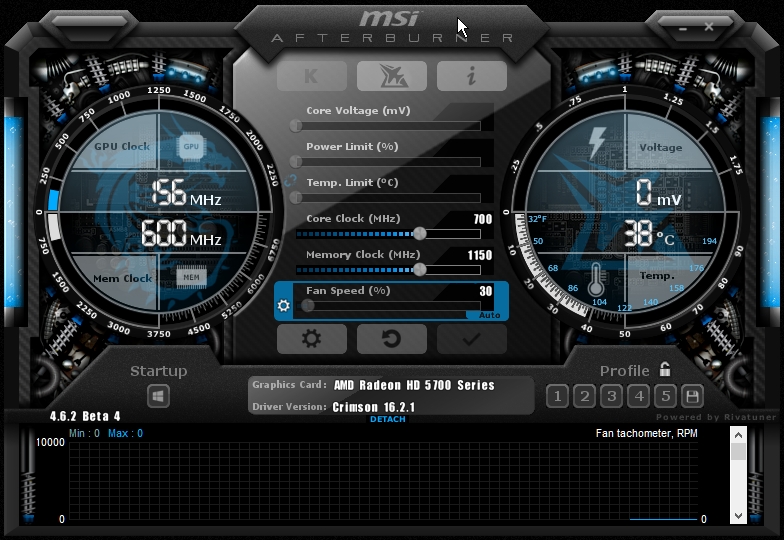Open the Kombustor K button

(x=312, y=76)
